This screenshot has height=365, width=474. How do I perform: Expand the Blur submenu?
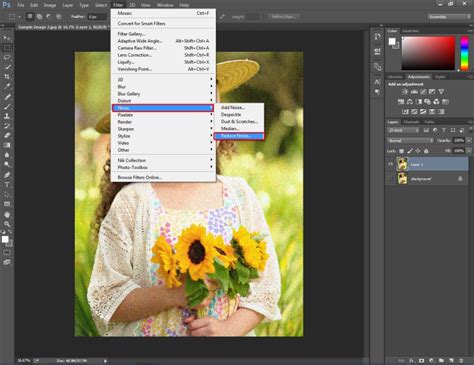tap(163, 87)
